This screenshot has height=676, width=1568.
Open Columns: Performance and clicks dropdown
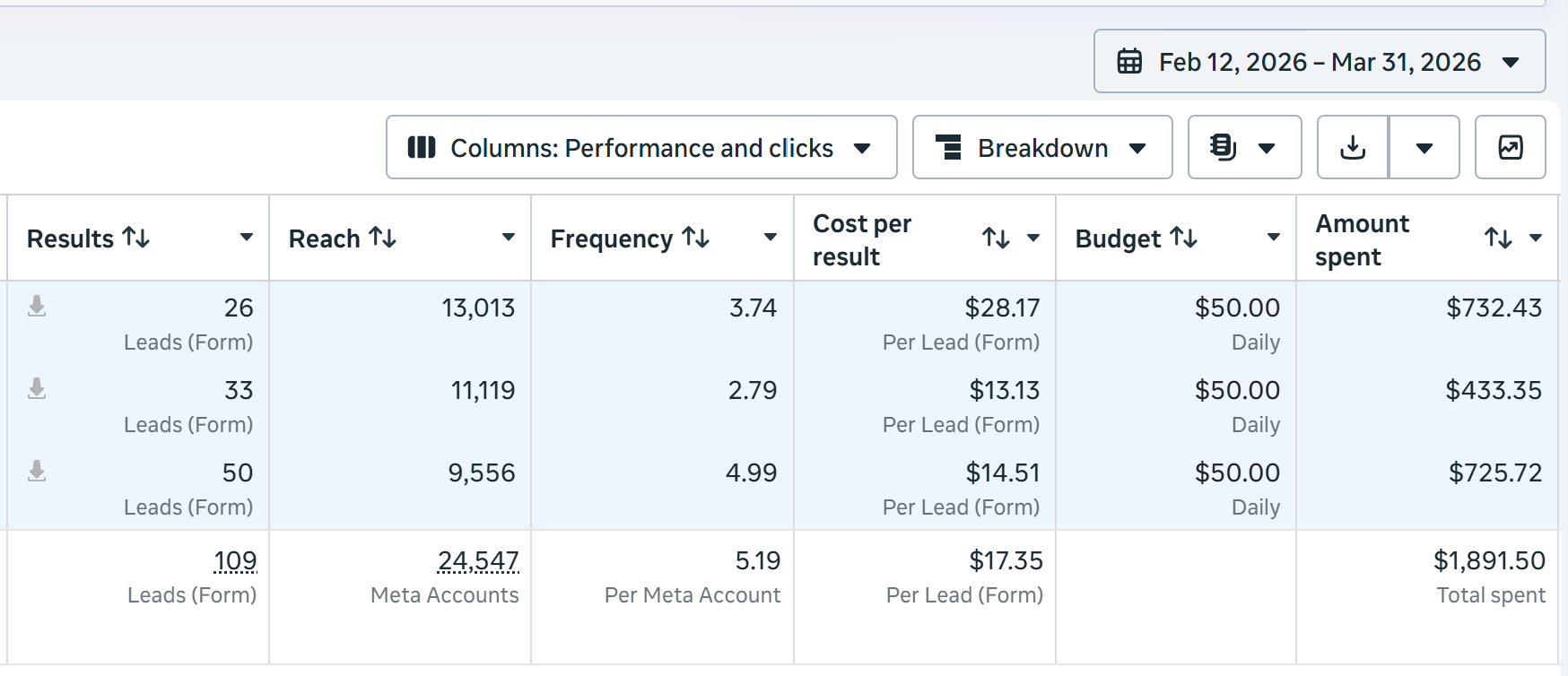click(641, 147)
